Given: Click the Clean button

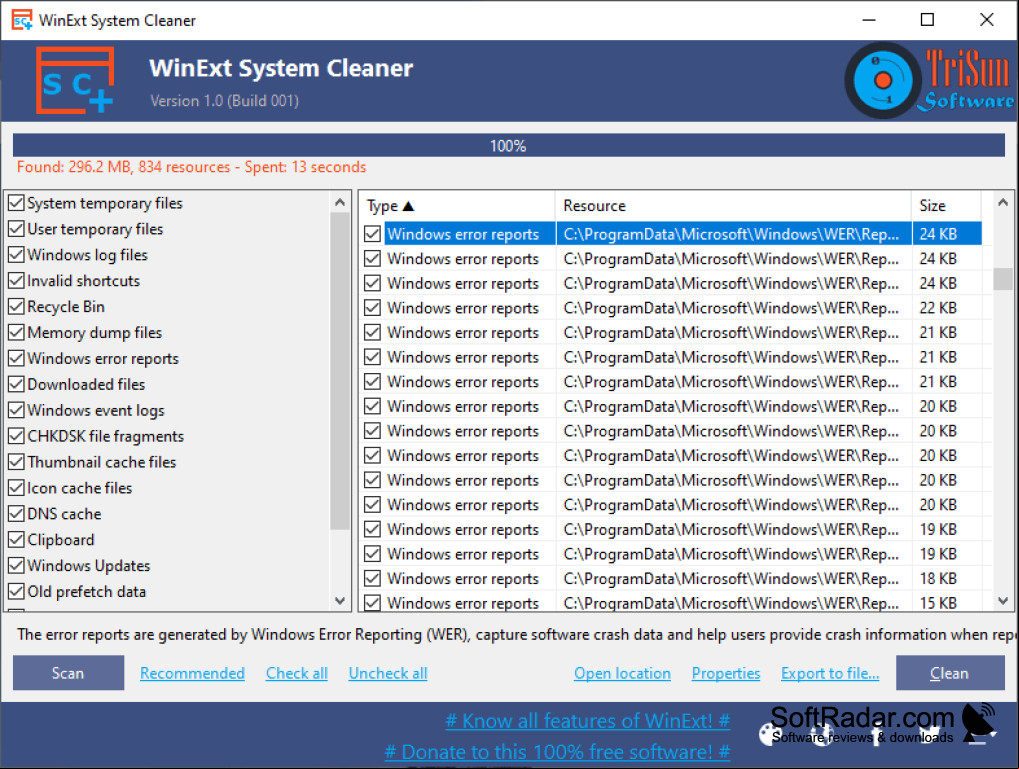Looking at the screenshot, I should pos(950,673).
